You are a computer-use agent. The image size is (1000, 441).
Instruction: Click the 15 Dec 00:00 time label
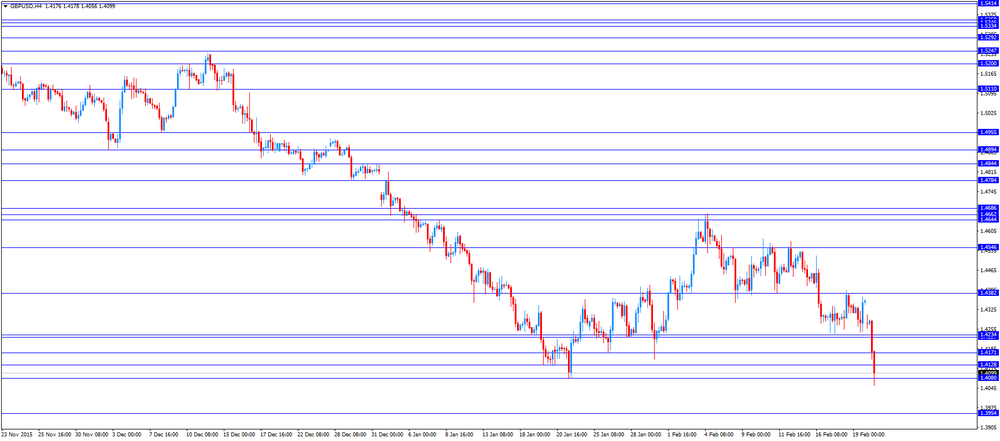(239, 435)
